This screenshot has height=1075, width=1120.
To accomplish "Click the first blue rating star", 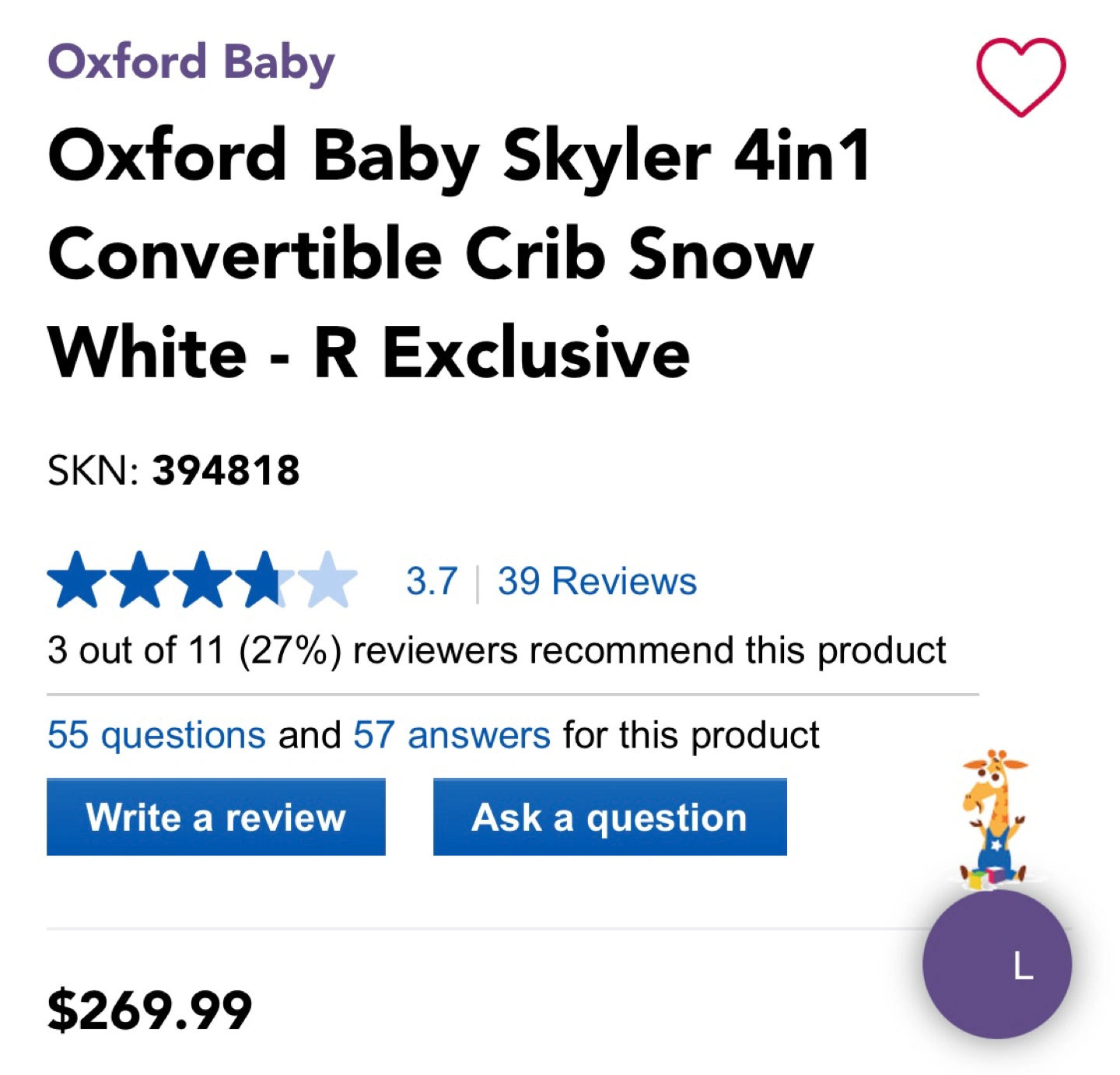I will (x=77, y=580).
